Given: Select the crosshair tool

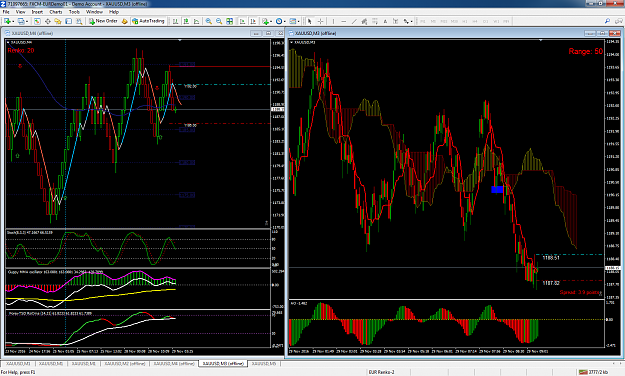Looking at the screenshot, I should click(x=320, y=21).
